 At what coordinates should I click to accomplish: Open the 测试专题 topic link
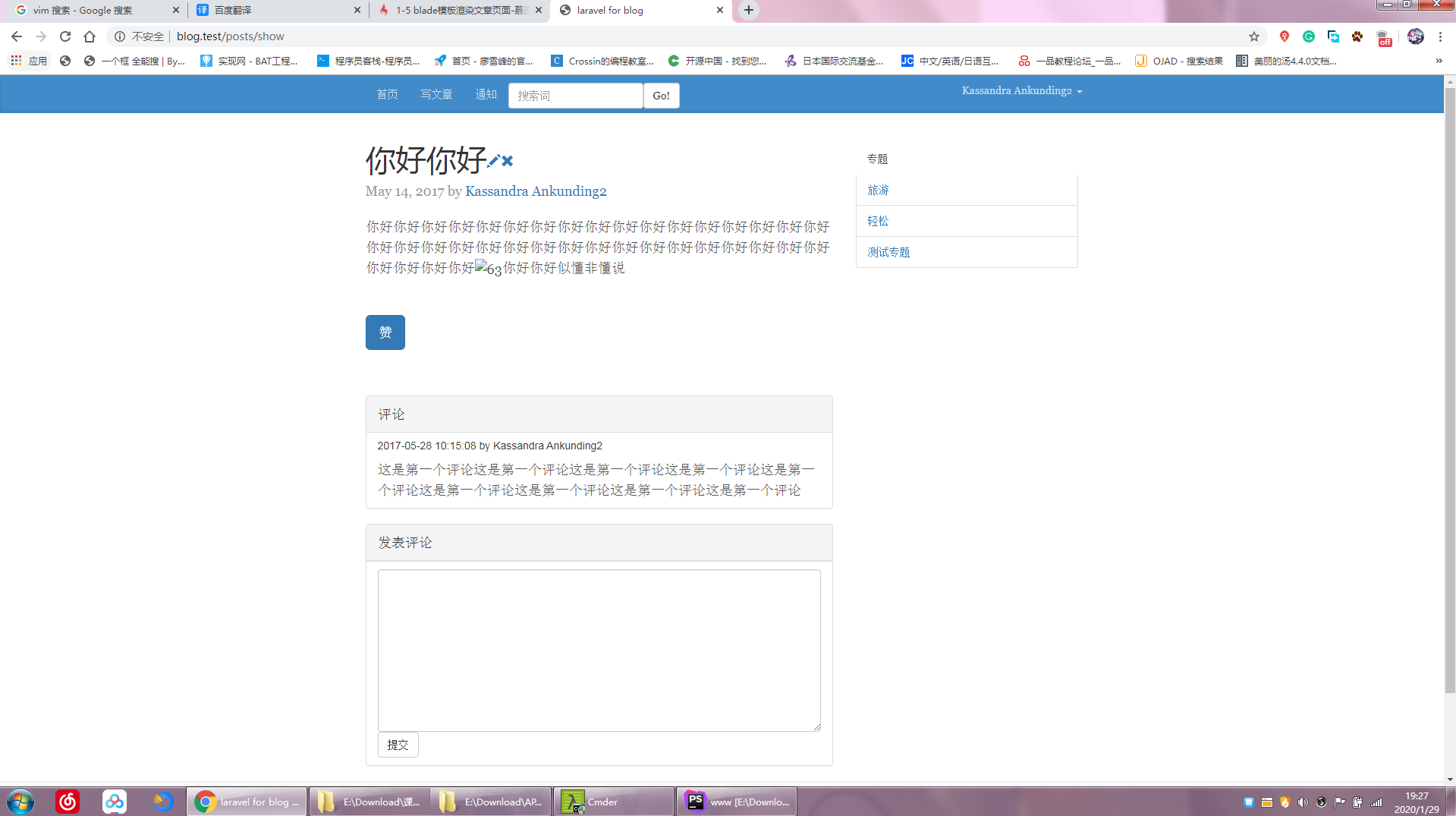[x=888, y=252]
